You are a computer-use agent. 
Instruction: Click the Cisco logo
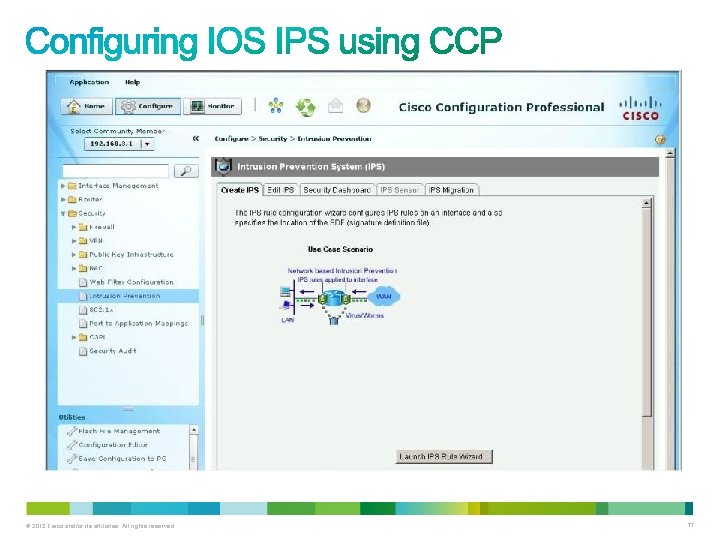coord(641,108)
